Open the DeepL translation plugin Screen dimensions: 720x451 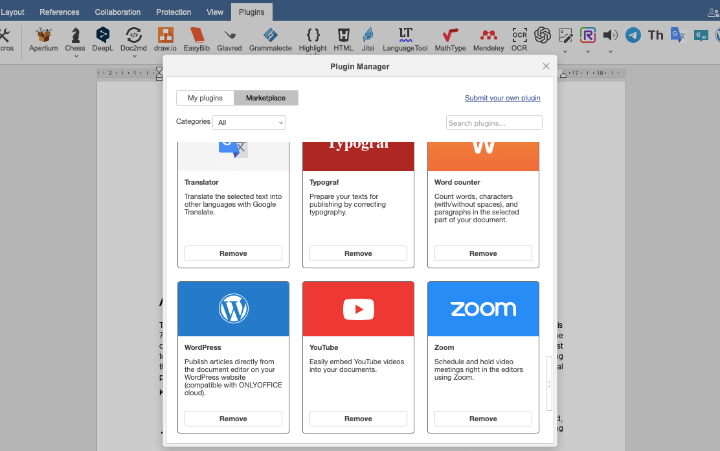(102, 39)
